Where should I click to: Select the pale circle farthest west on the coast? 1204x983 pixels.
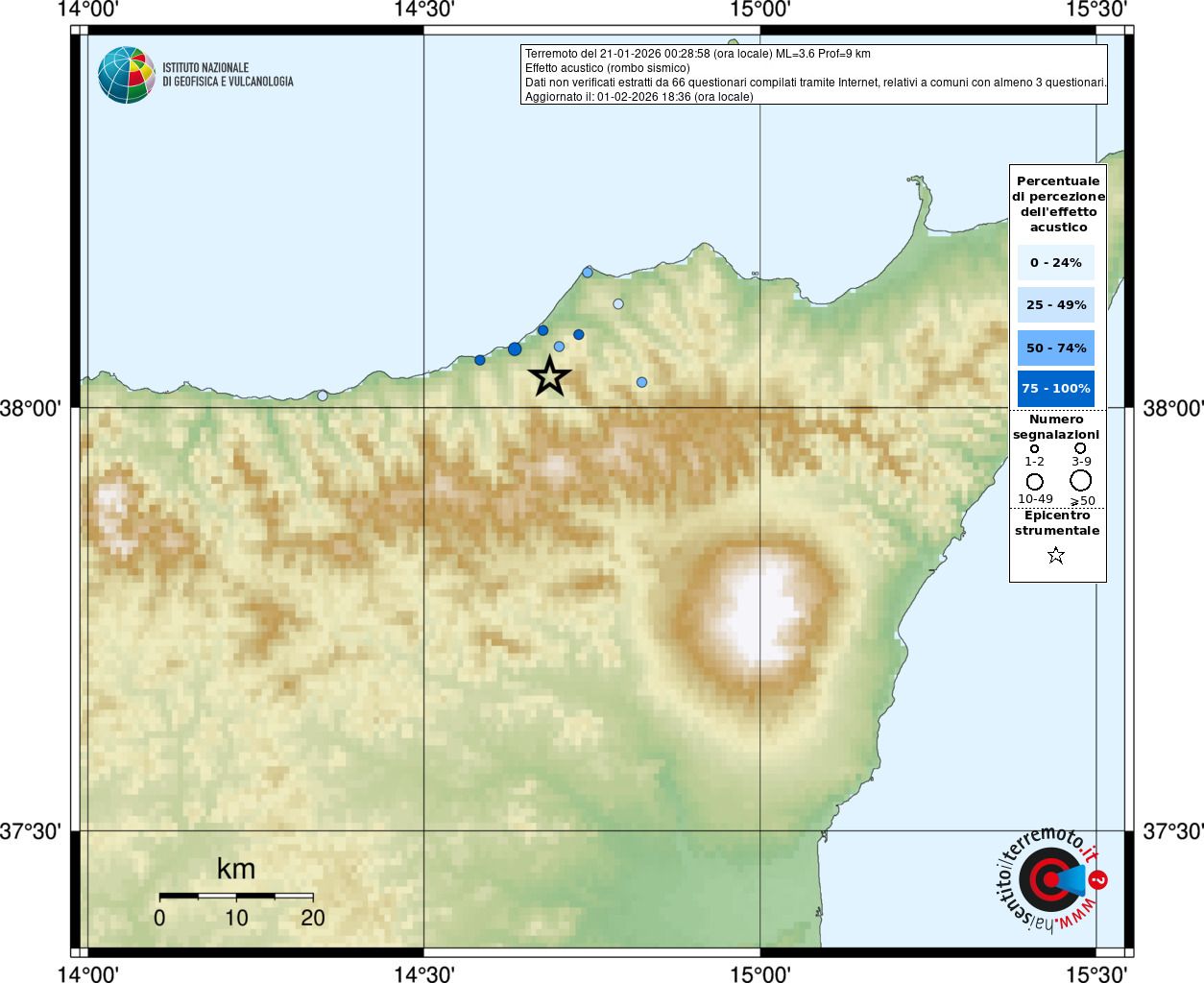(323, 396)
